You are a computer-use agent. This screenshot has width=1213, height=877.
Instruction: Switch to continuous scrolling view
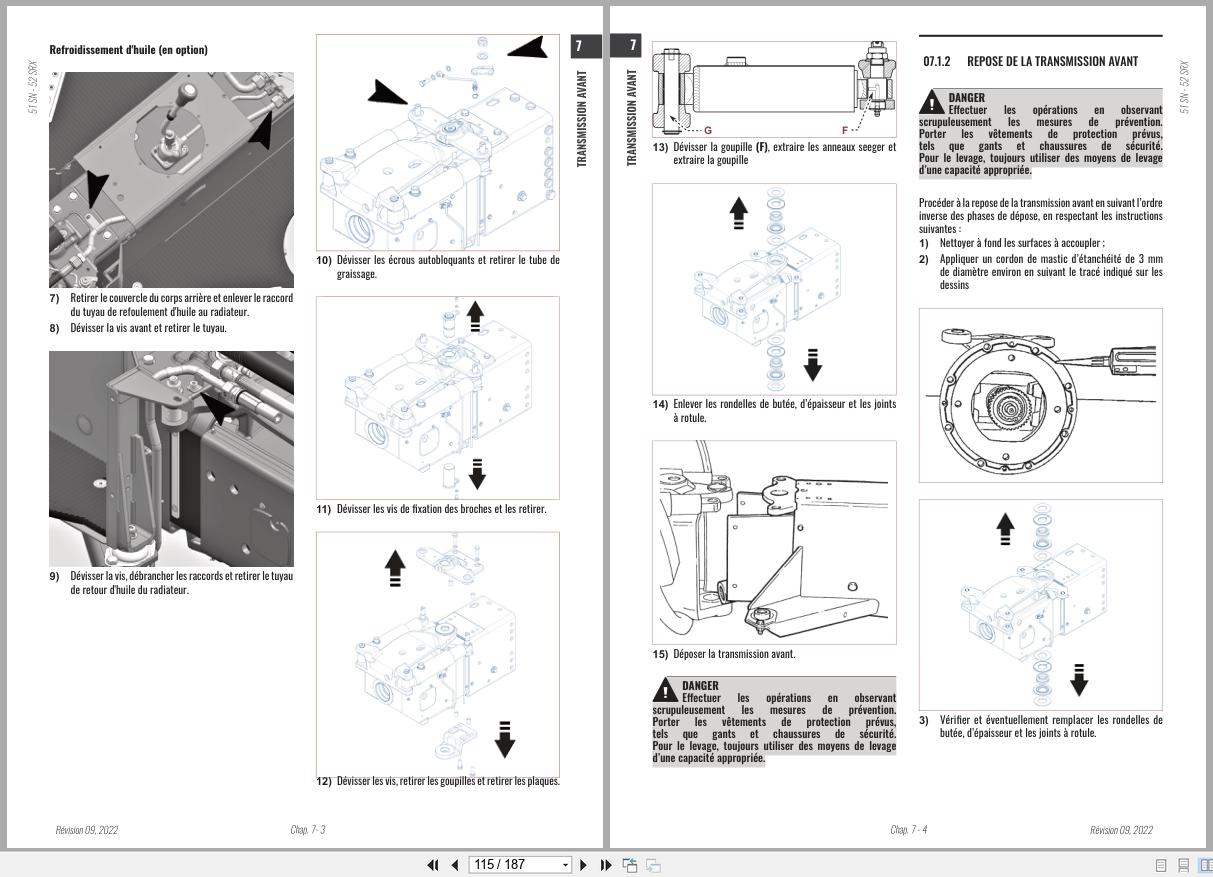click(x=1183, y=866)
